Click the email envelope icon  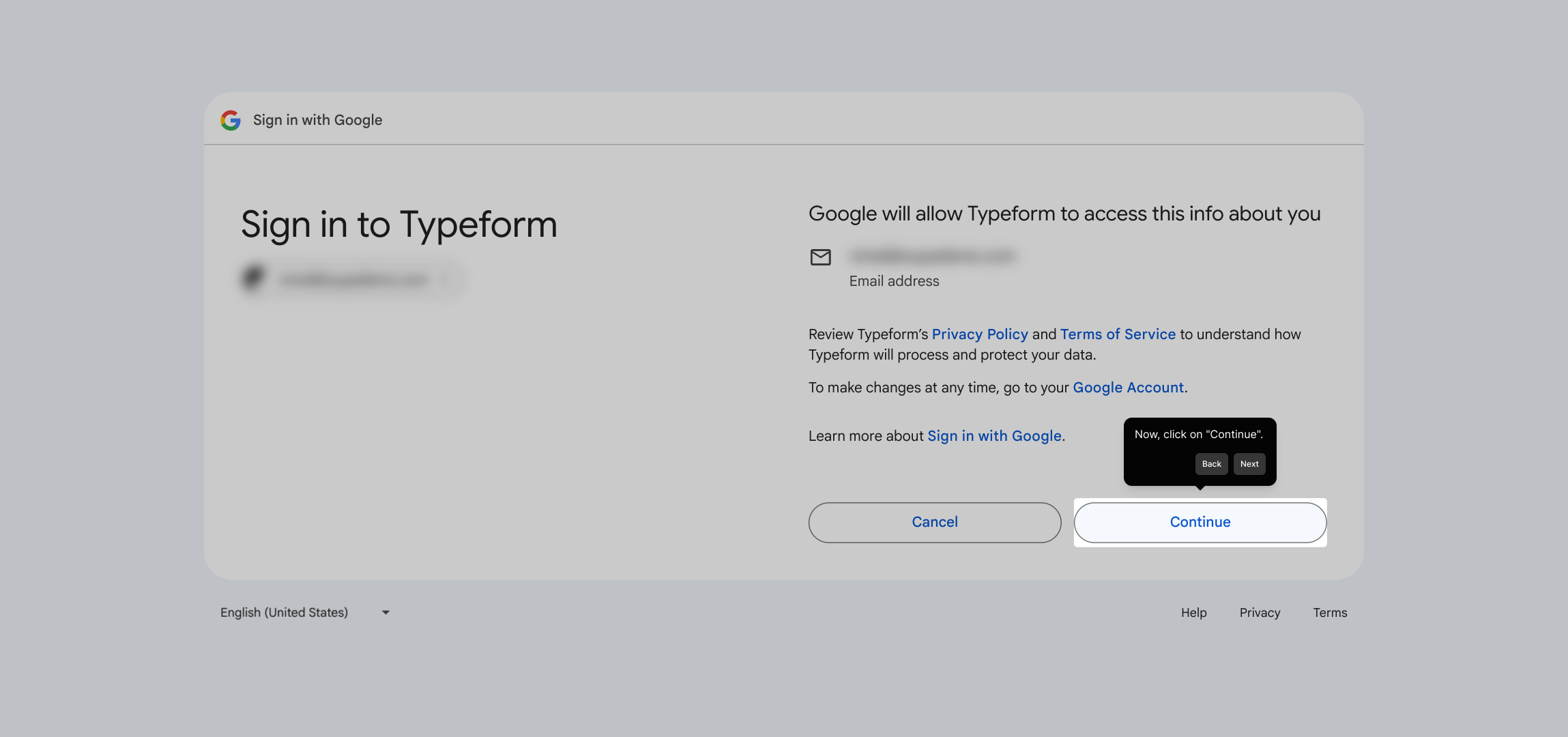(821, 257)
